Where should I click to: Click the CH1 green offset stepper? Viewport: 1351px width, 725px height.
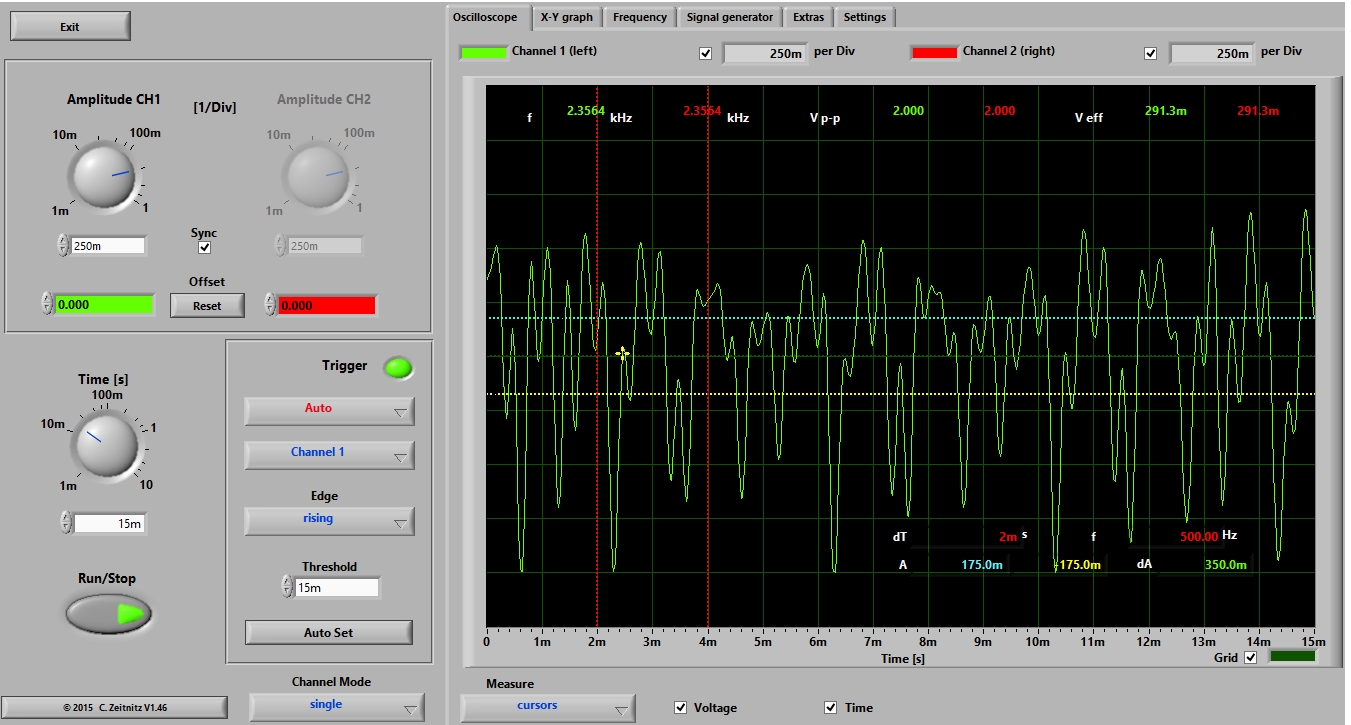(47, 305)
